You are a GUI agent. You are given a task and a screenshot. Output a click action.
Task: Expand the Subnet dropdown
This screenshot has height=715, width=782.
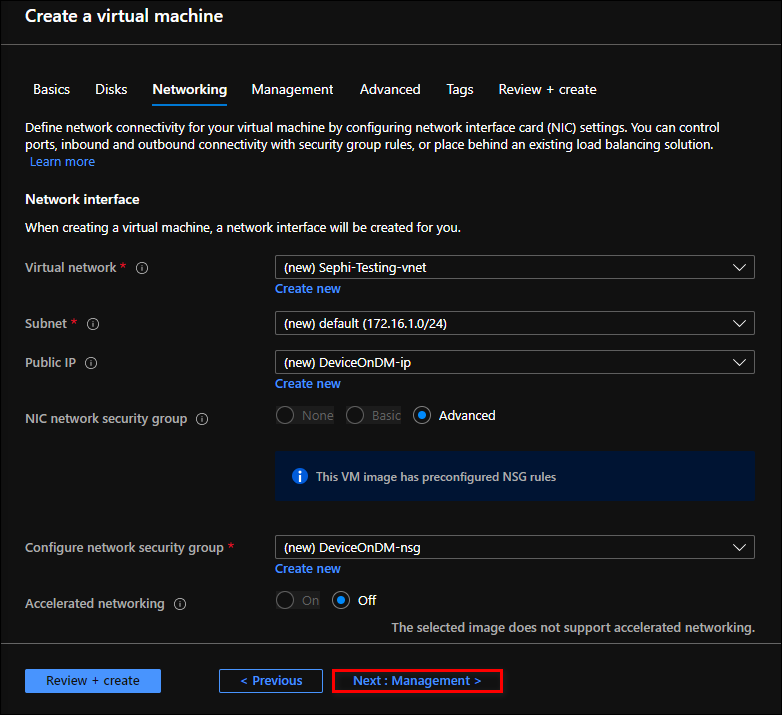pyautogui.click(x=514, y=324)
